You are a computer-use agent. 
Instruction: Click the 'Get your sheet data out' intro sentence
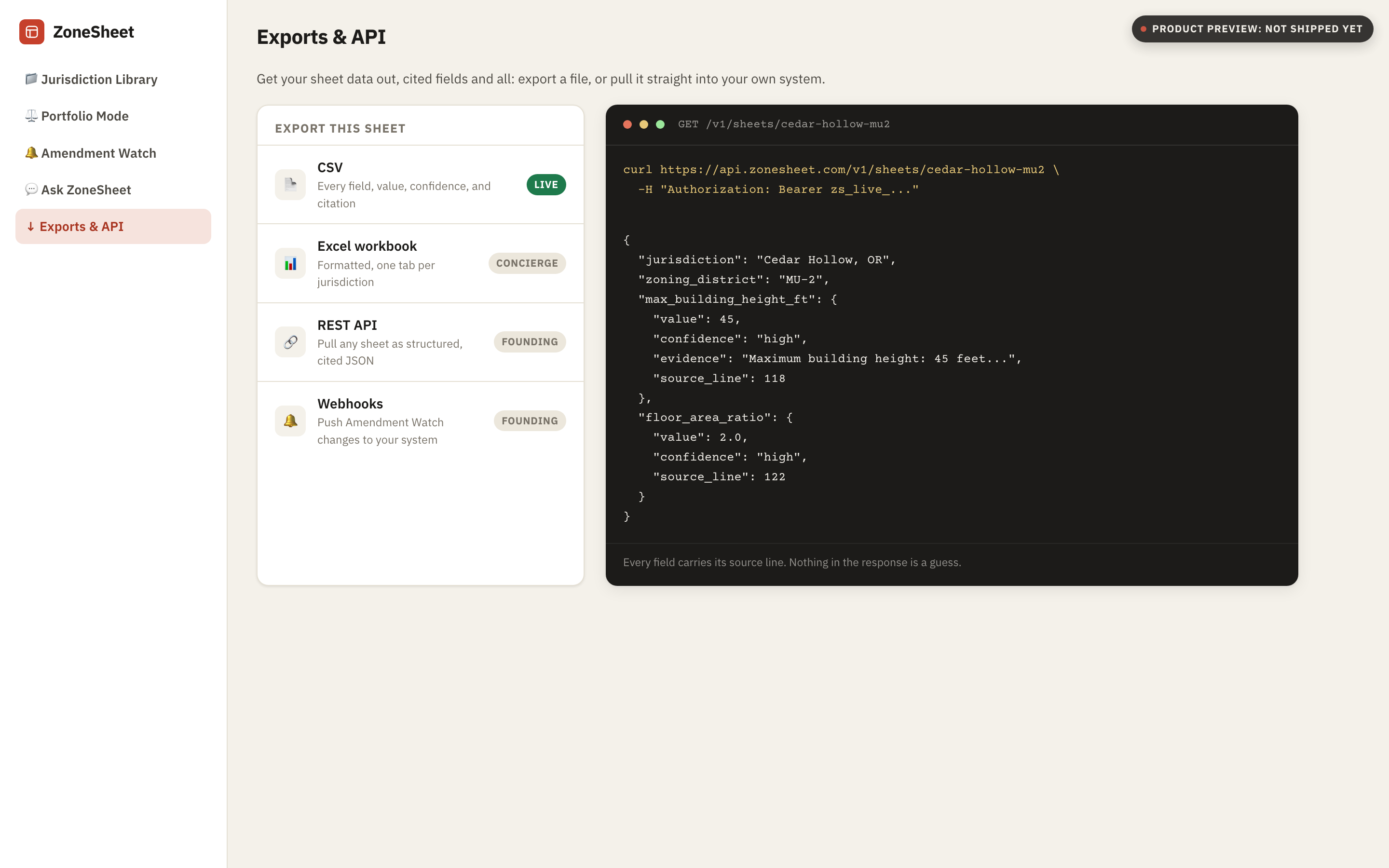click(x=541, y=79)
